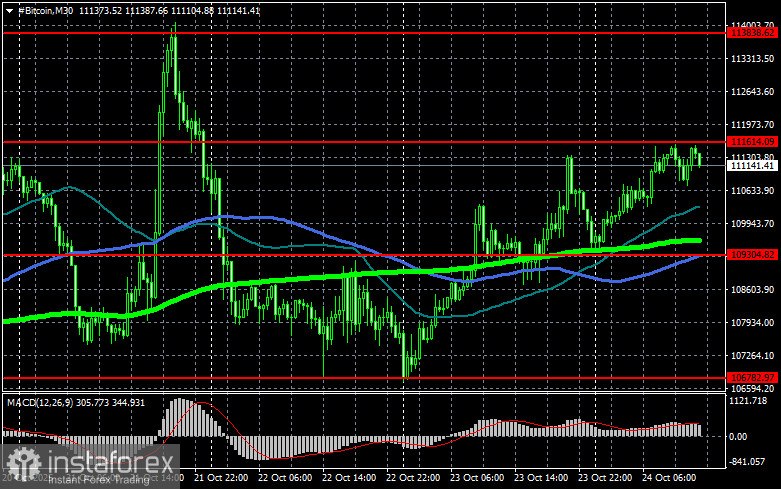Screen dimensions: 781x489
Task: Select the 111141.41 current price label
Action: coord(752,166)
